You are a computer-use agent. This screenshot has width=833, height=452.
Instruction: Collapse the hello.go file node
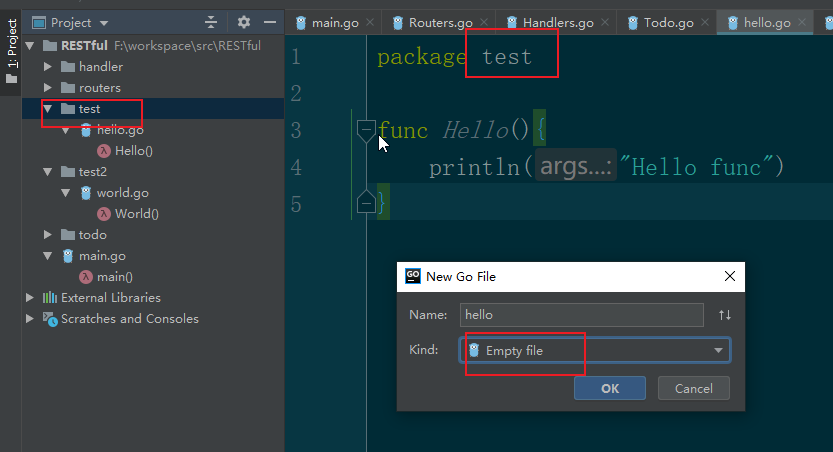66,130
